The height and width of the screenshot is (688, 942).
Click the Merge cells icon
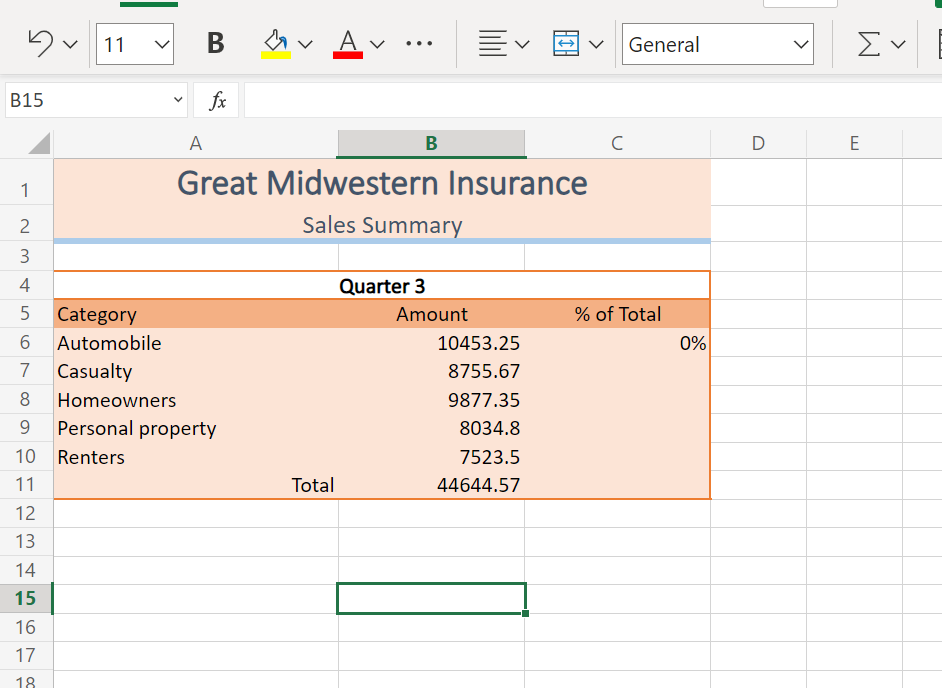click(566, 44)
